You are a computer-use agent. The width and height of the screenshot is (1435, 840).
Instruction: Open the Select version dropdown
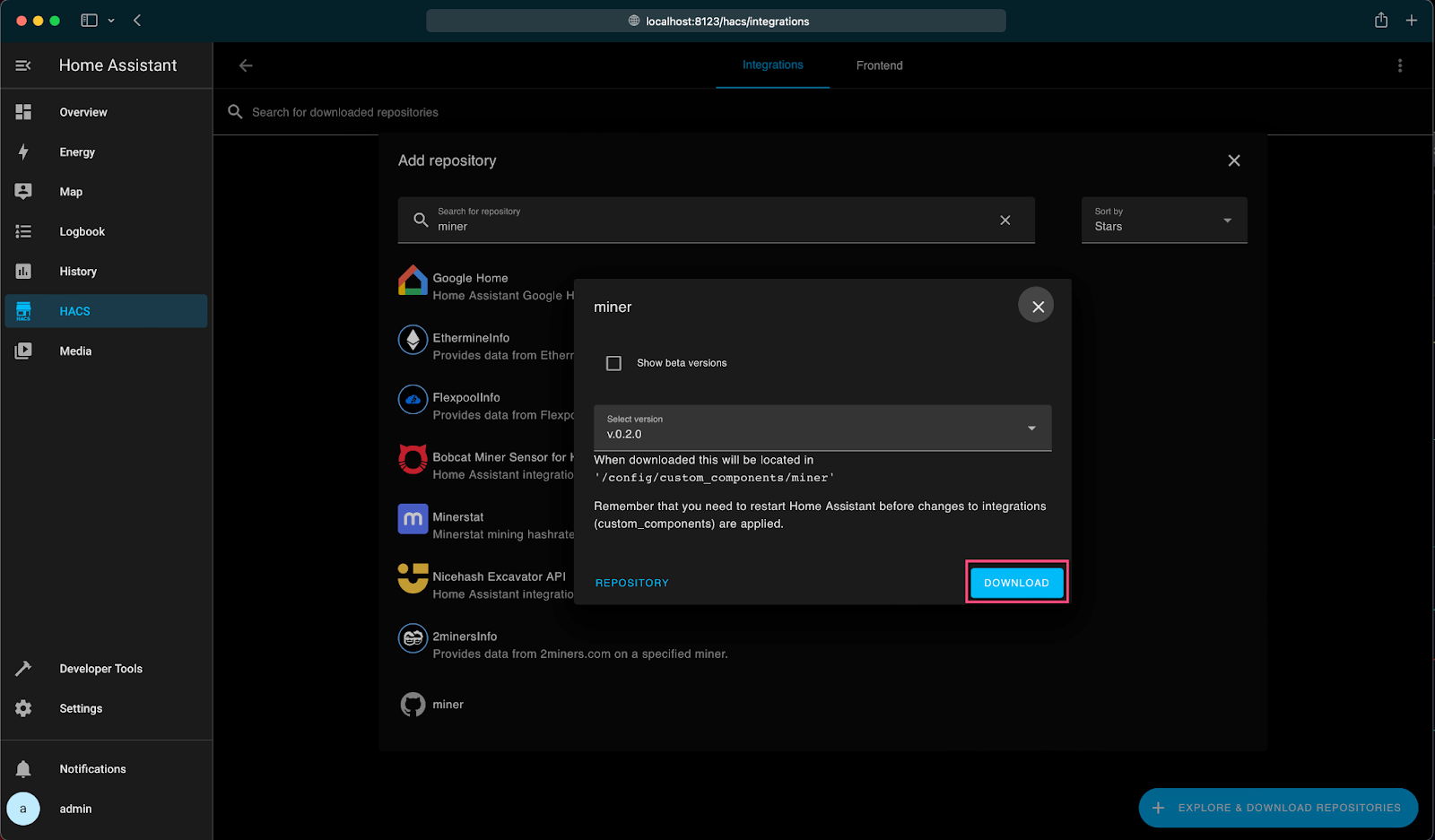tap(822, 428)
